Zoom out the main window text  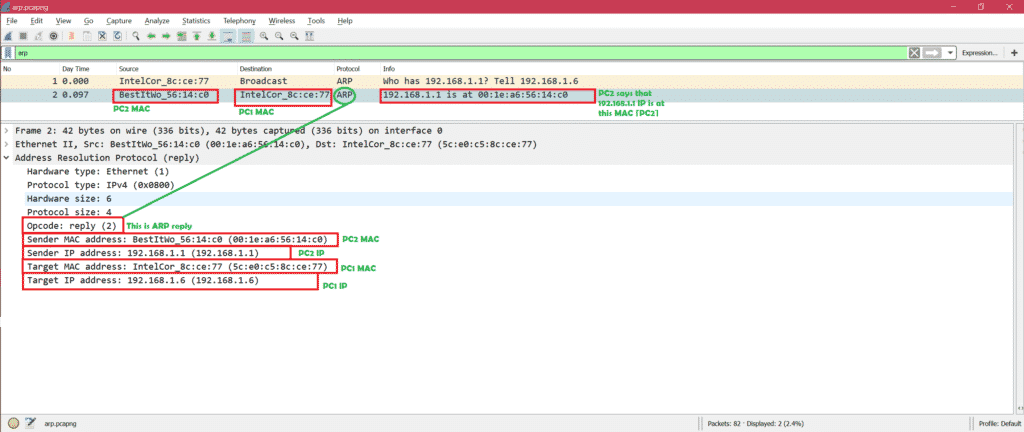pos(279,36)
